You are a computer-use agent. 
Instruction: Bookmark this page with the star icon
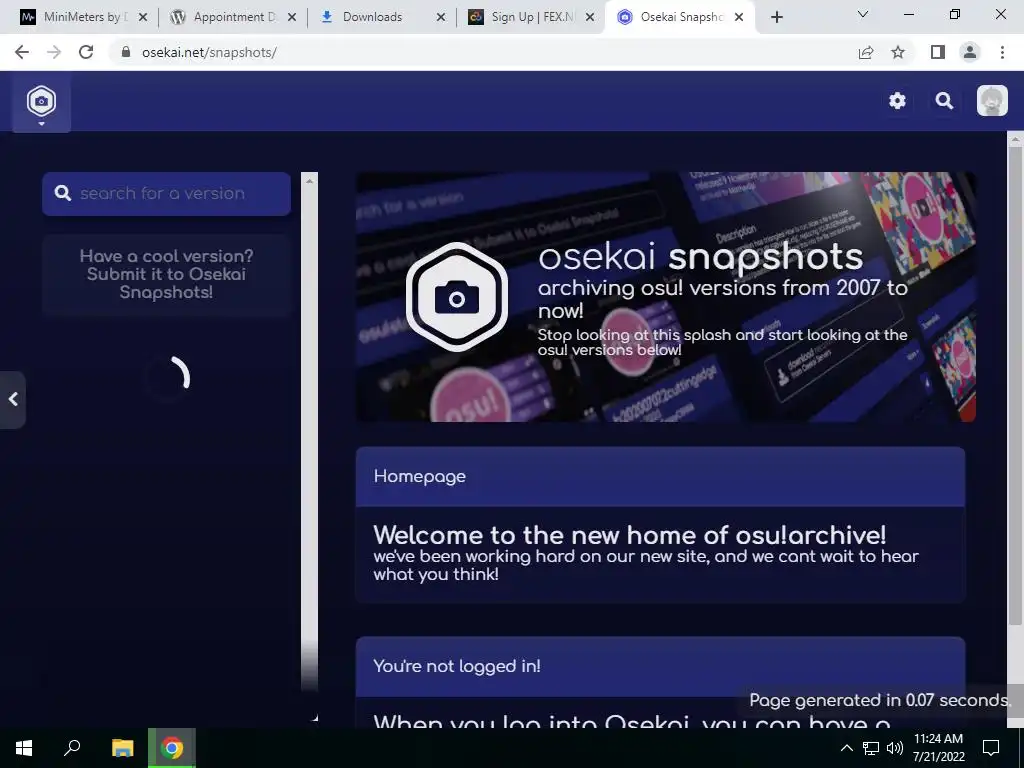tap(898, 52)
